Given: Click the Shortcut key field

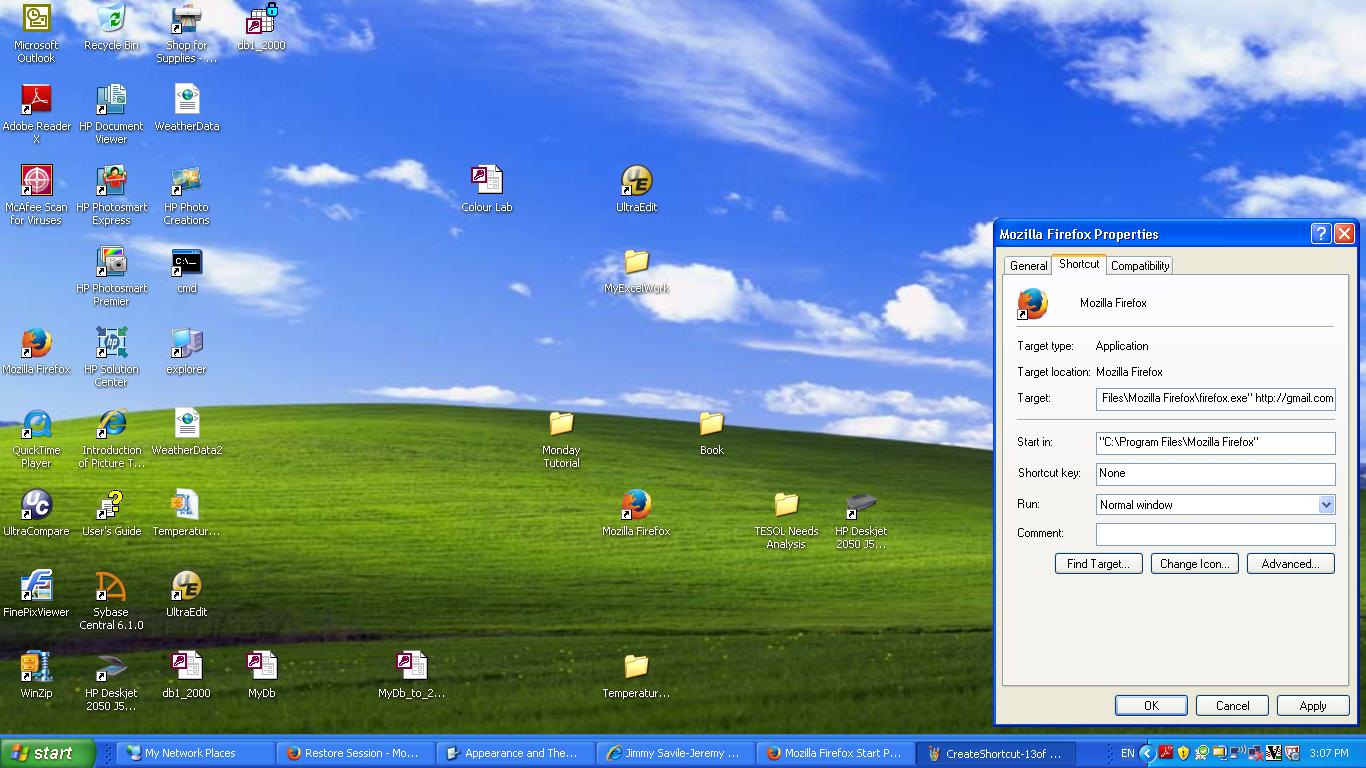Looking at the screenshot, I should point(1215,473).
